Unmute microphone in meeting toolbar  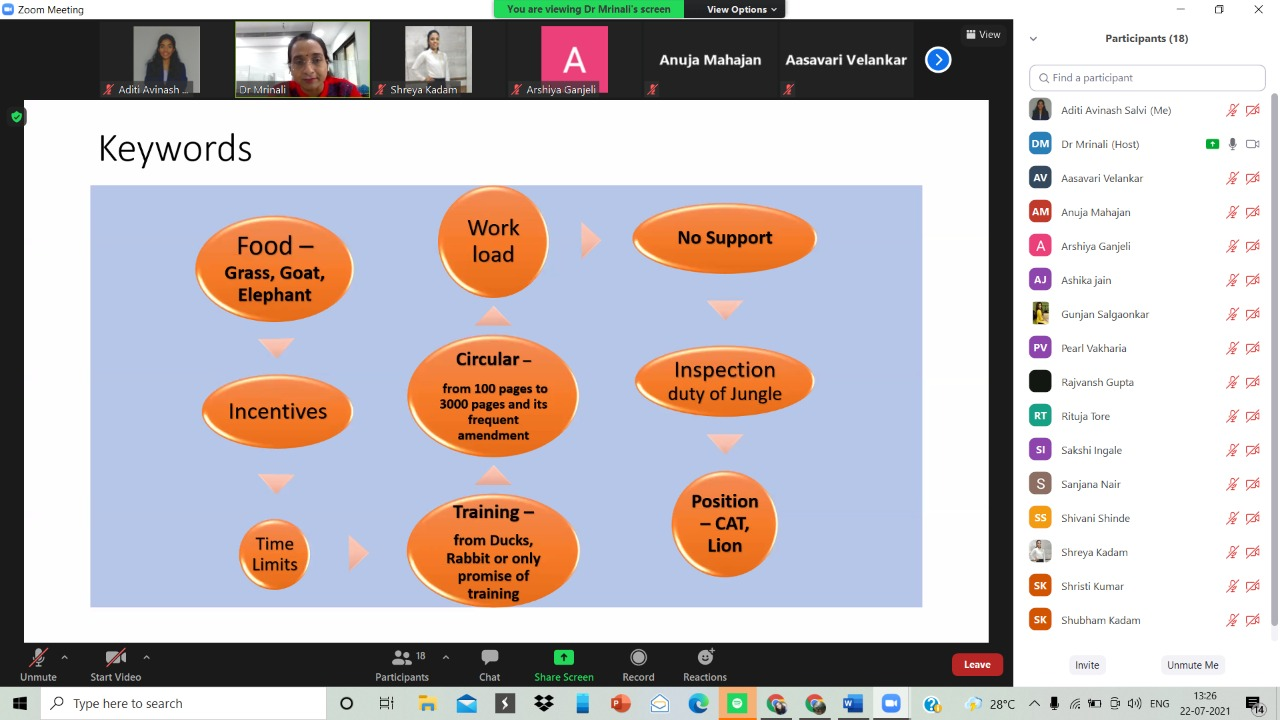point(38,658)
